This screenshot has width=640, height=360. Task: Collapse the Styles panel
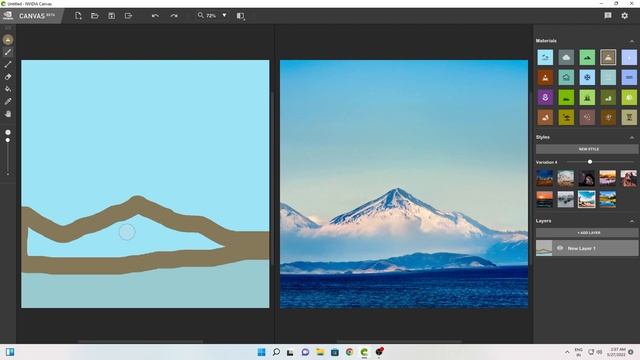(632, 138)
